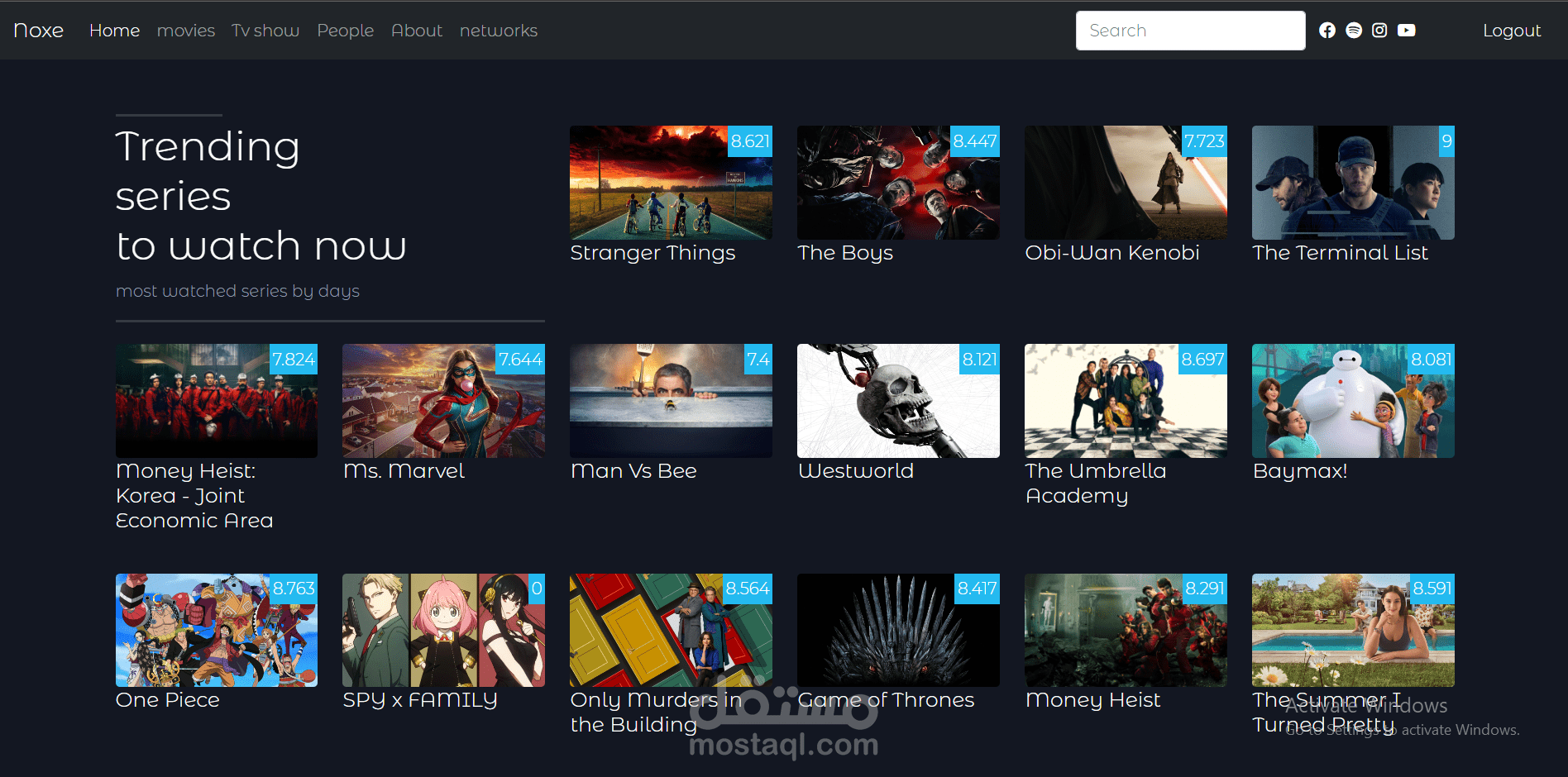Open the About page

(x=417, y=31)
